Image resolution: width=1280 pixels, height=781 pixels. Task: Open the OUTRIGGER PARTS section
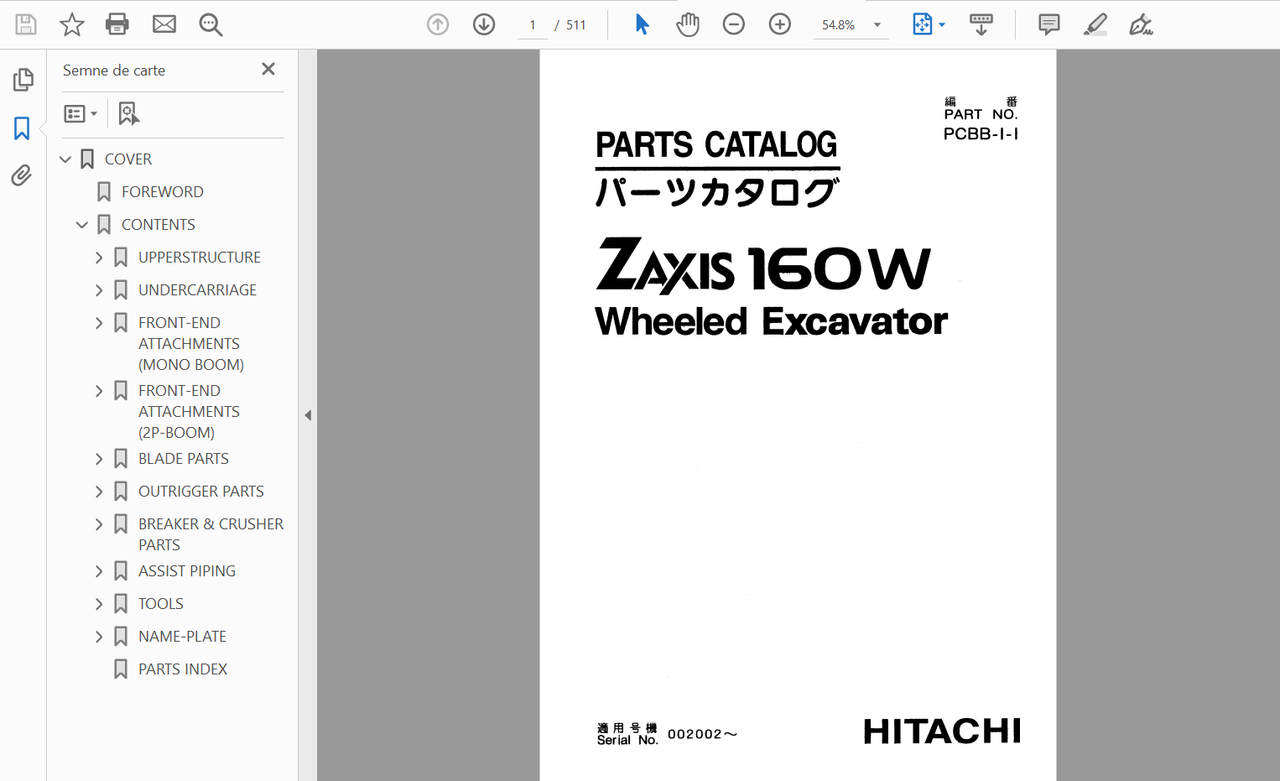201,491
